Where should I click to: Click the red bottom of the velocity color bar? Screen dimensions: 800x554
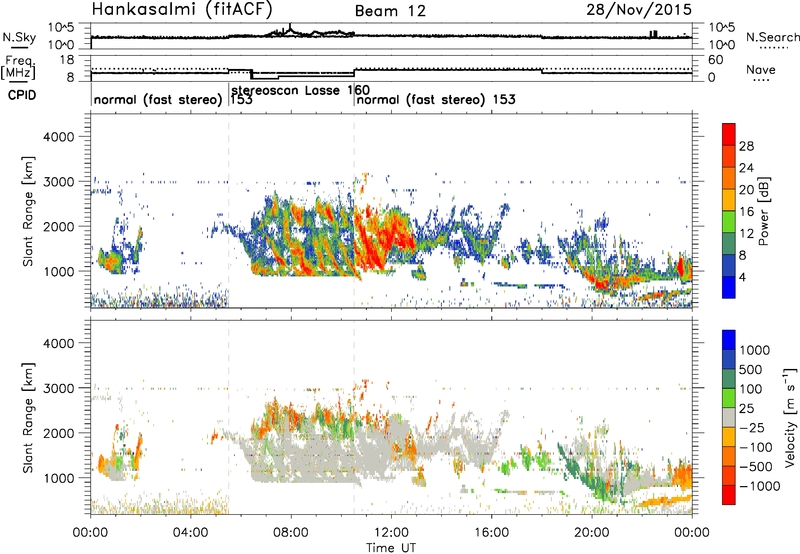729,495
